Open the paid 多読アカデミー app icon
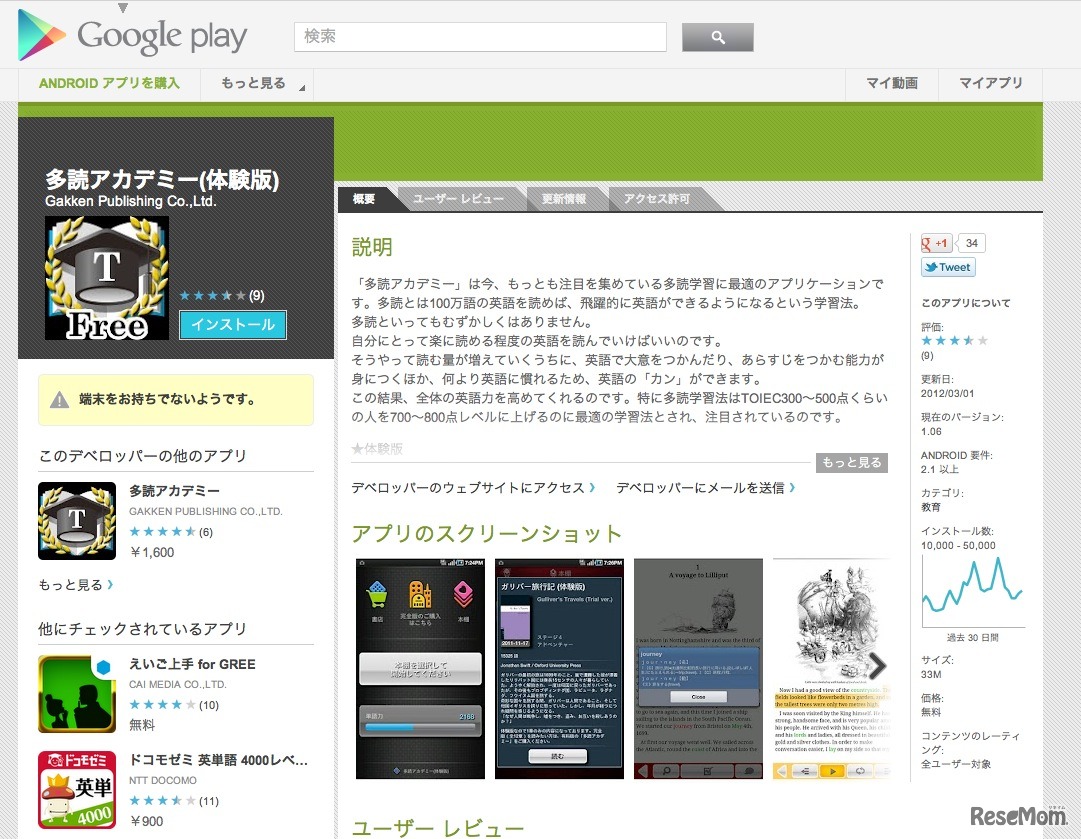 coord(77,520)
